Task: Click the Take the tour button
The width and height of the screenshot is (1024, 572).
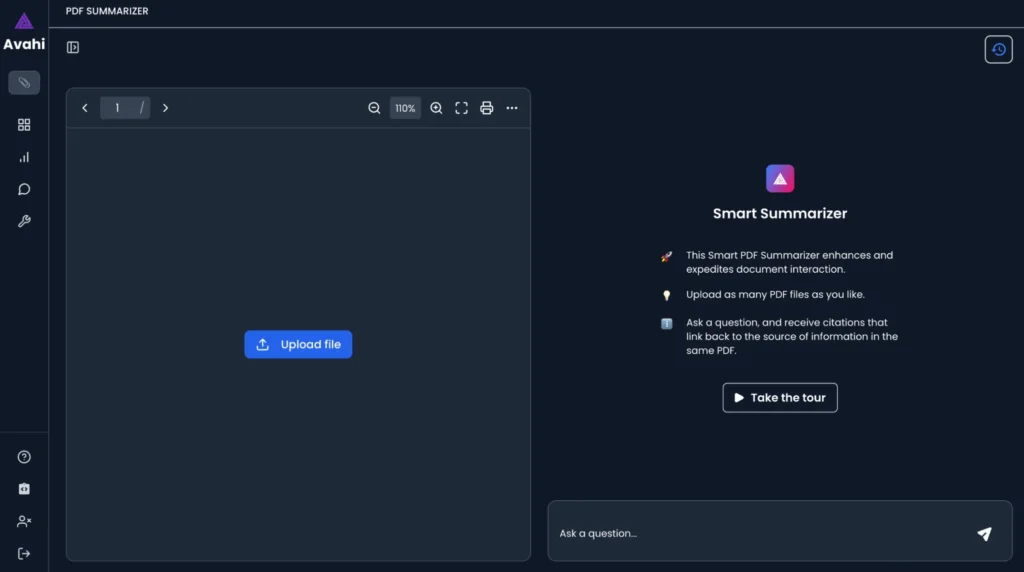Action: tap(780, 398)
